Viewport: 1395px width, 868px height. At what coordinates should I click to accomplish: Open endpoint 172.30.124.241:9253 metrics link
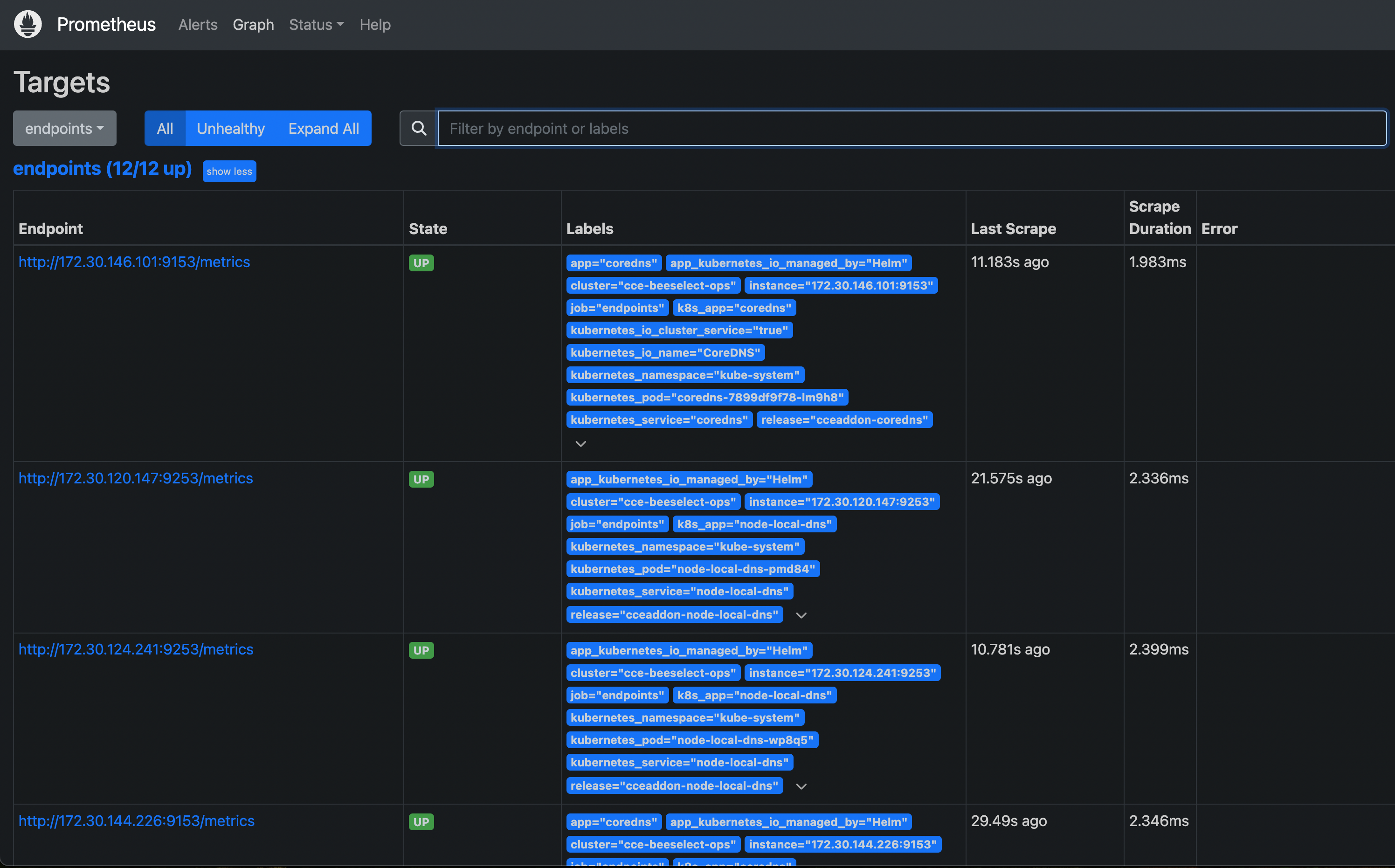point(136,649)
